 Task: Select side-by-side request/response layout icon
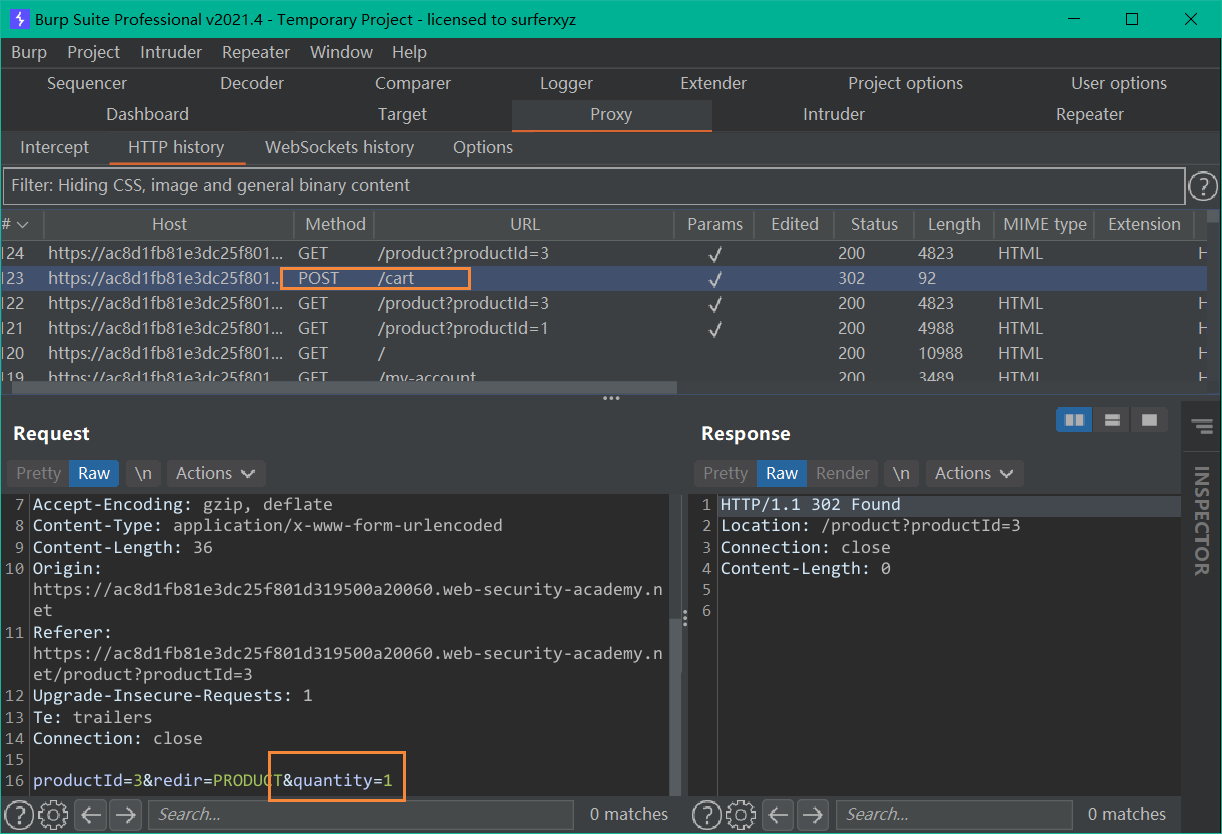(x=1075, y=420)
